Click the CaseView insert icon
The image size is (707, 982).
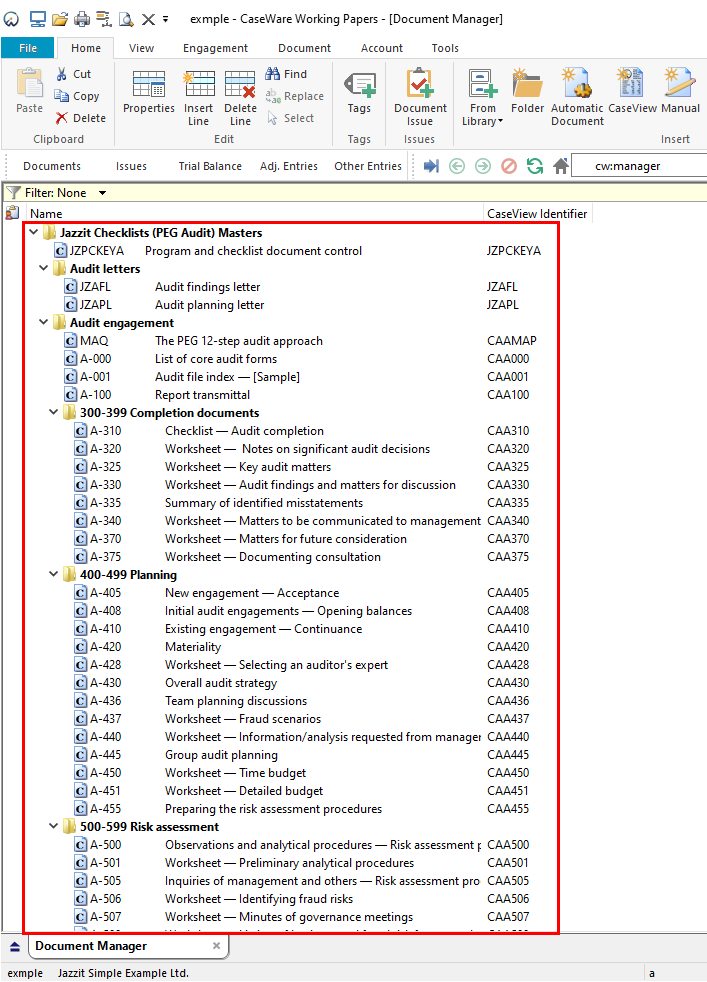(x=631, y=83)
